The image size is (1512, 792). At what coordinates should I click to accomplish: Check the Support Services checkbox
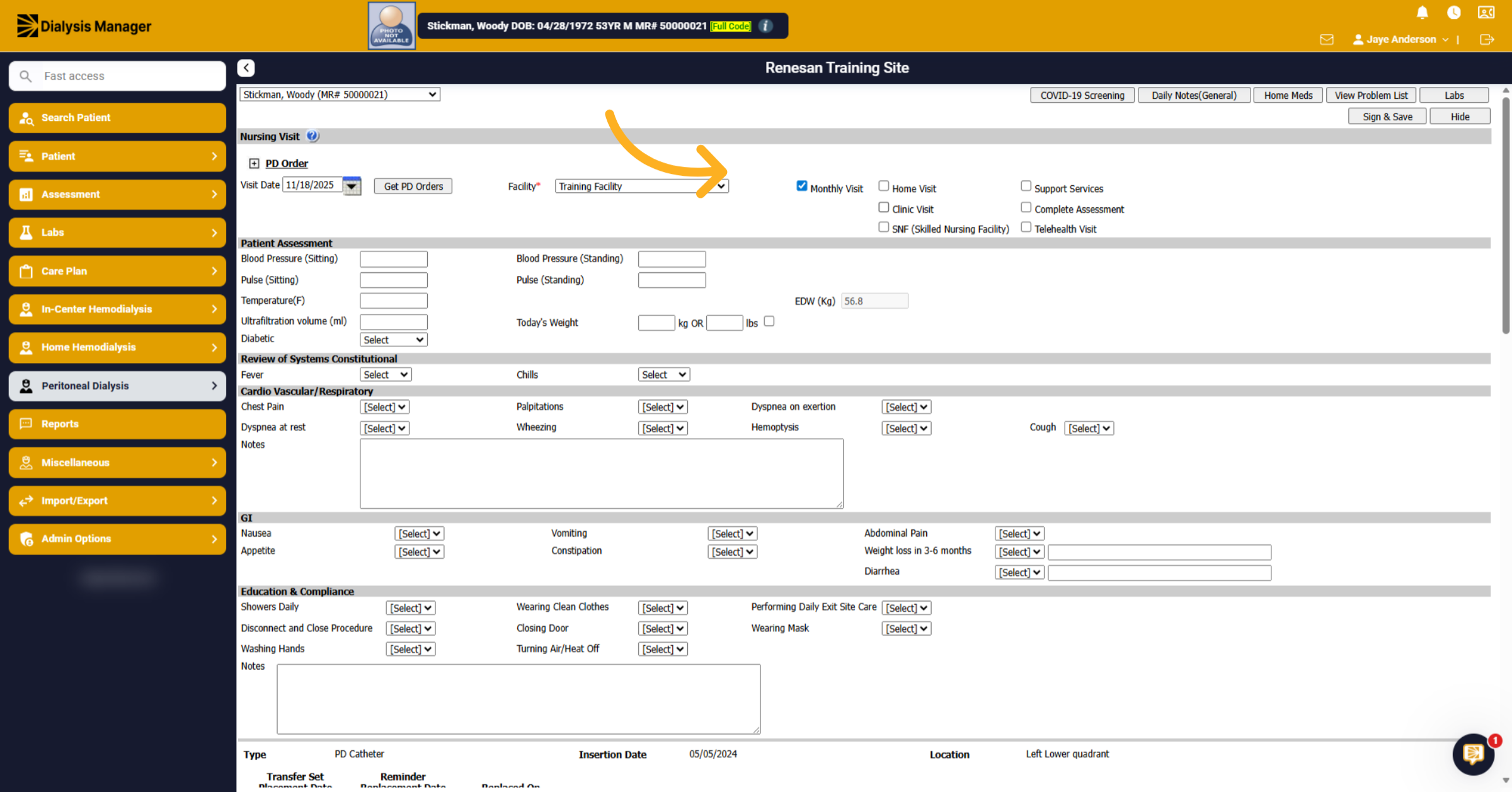[x=1026, y=186]
